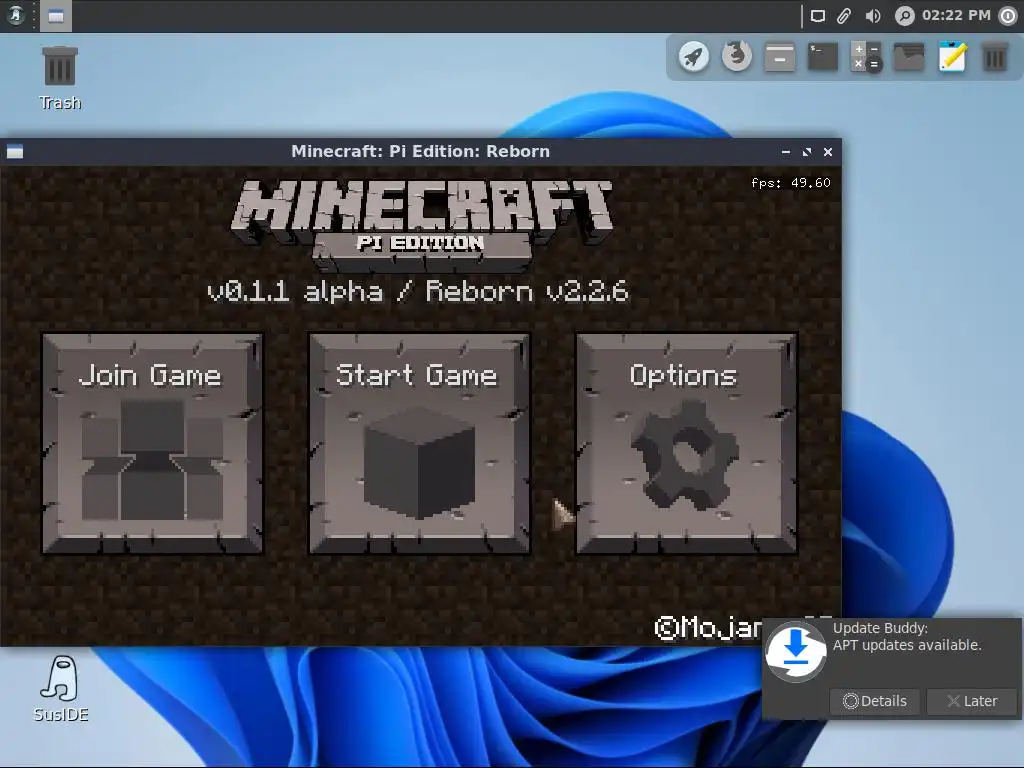Open the archive drawer dock icon

780,57
